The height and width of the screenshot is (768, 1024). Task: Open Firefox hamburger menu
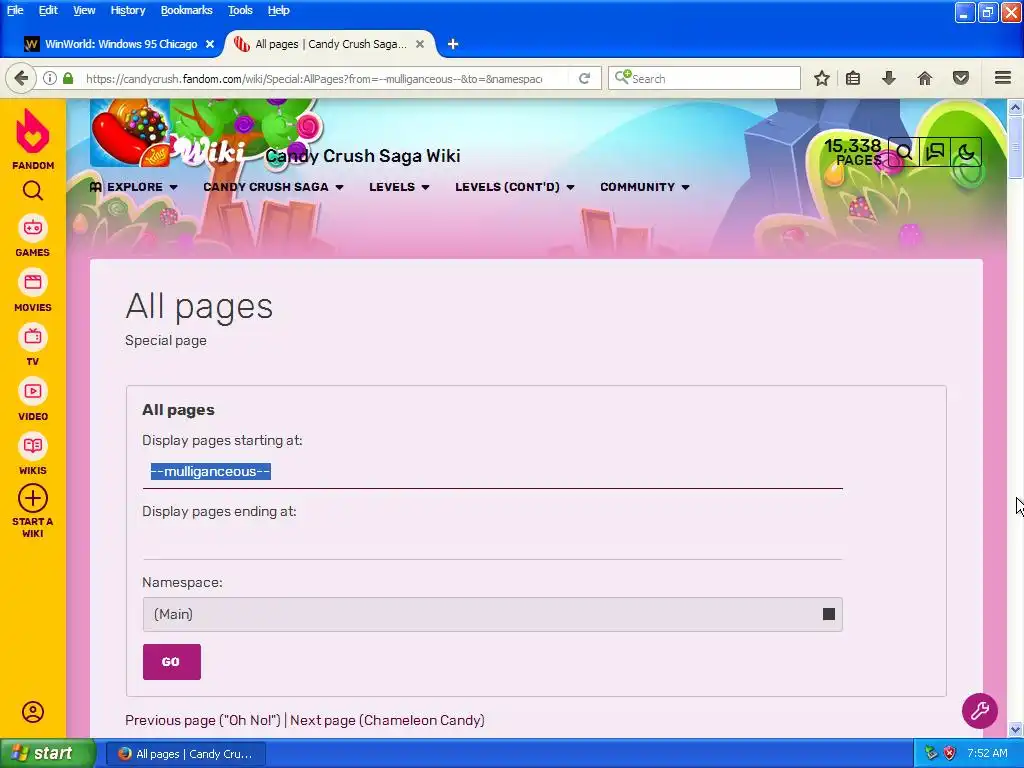(1003, 78)
